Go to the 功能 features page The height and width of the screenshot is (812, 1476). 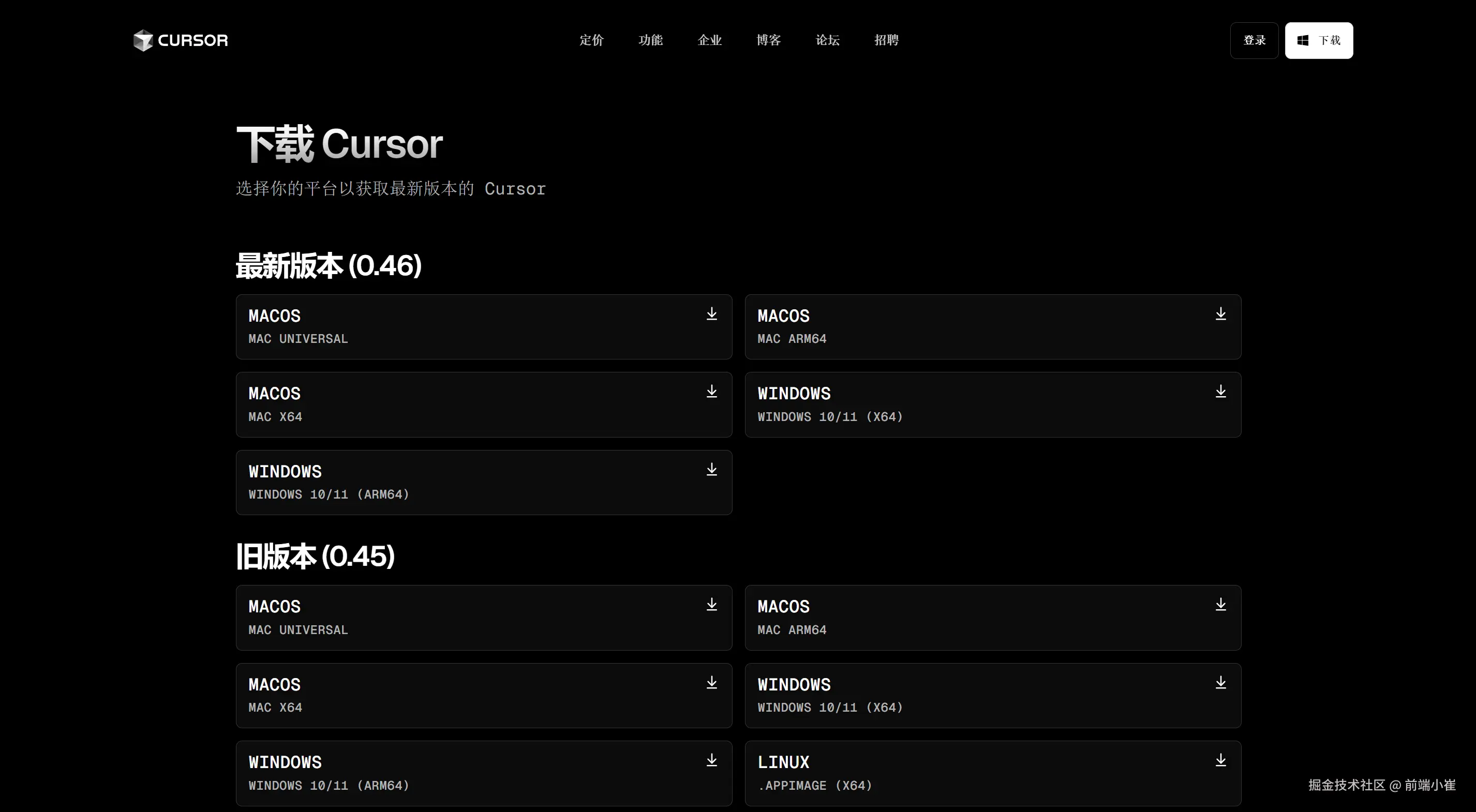pos(650,40)
